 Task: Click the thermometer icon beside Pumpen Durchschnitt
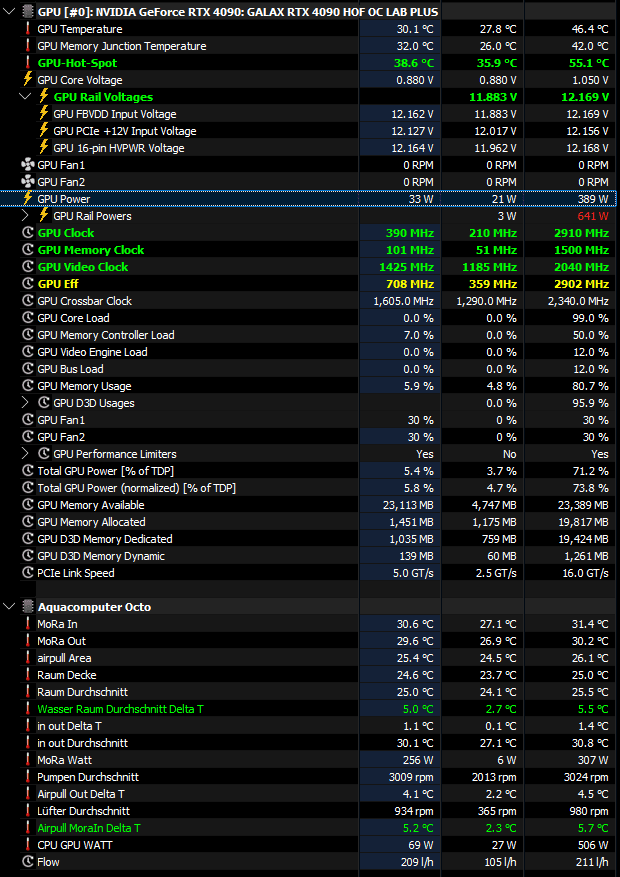click(x=27, y=777)
